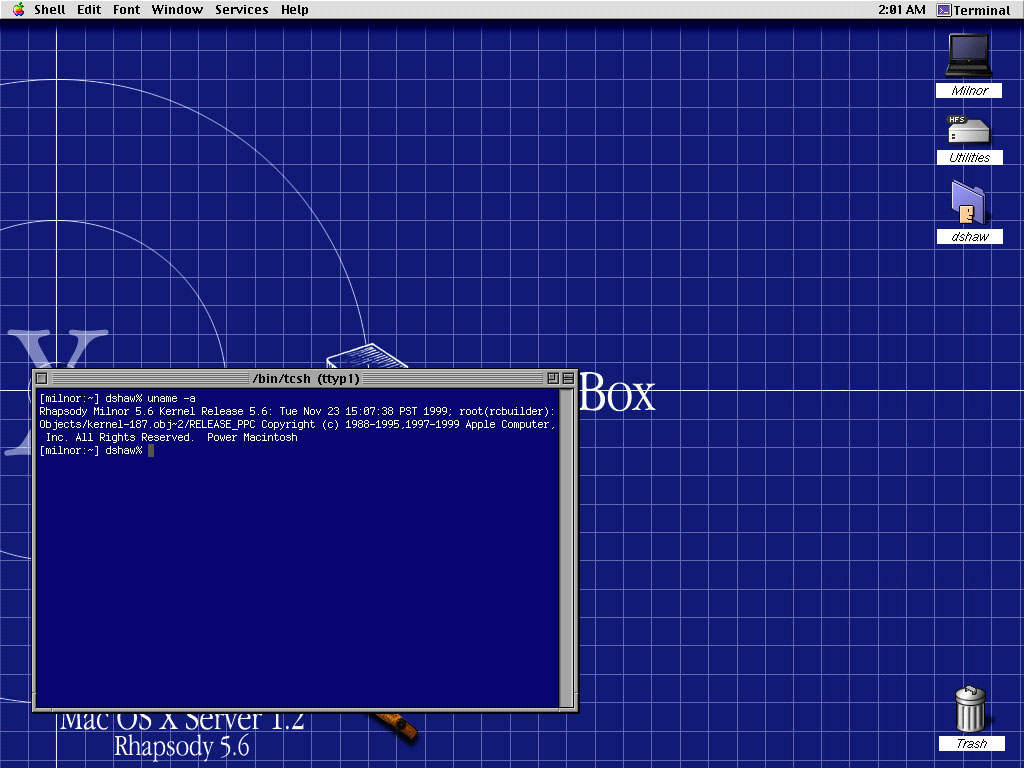Screen dimensions: 1024x768
Task: Open the Services menu
Action: tap(242, 10)
